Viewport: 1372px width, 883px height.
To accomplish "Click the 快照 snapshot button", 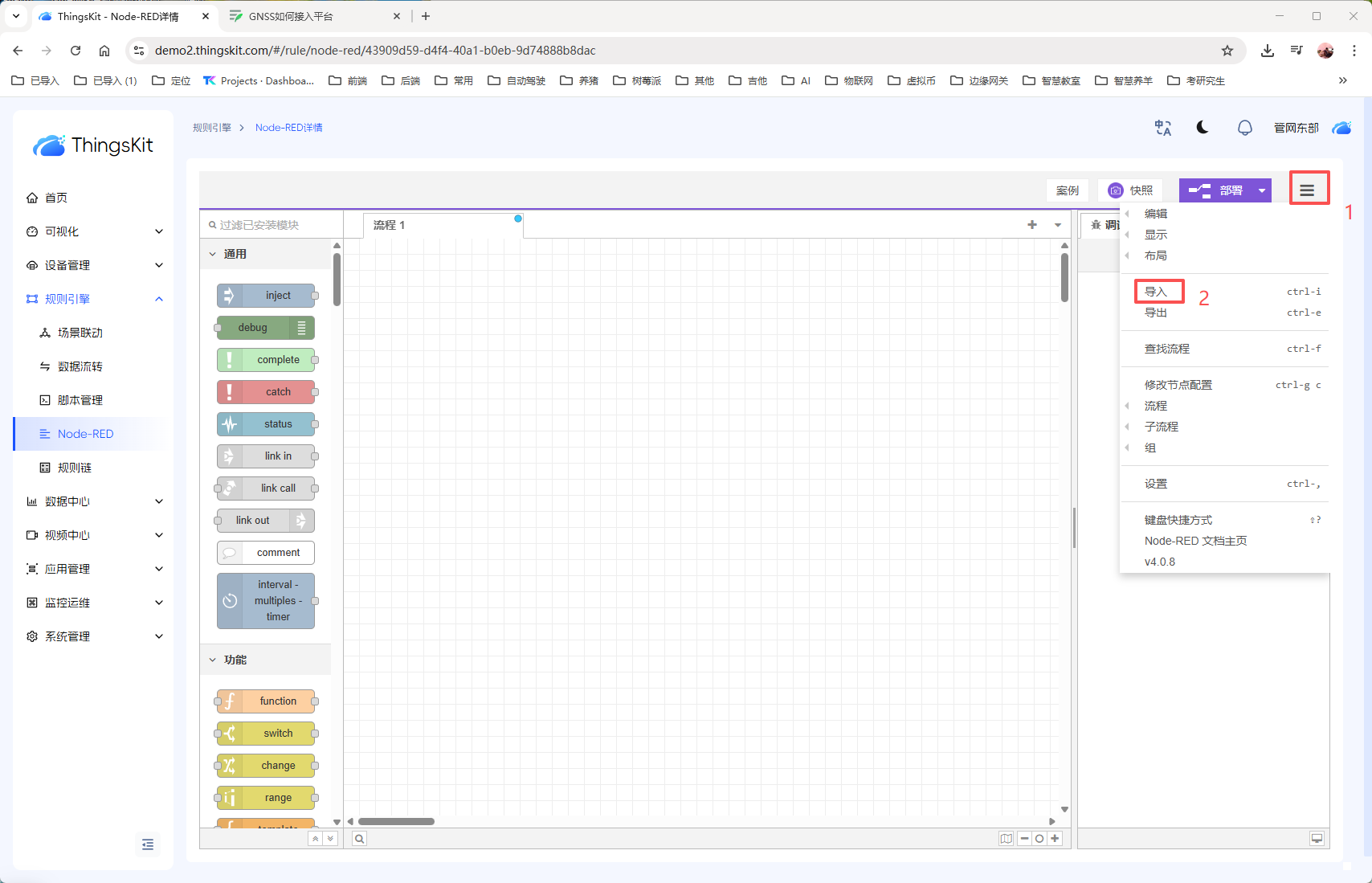I will tap(1130, 190).
